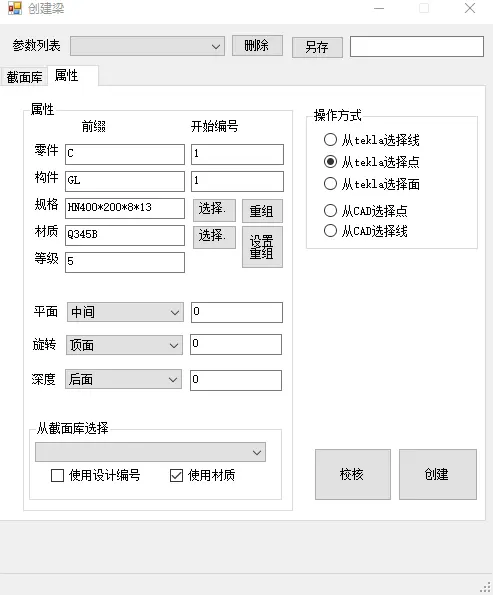493x595 pixels.
Task: Expand the 平面 position dropdown
Action: click(125, 312)
